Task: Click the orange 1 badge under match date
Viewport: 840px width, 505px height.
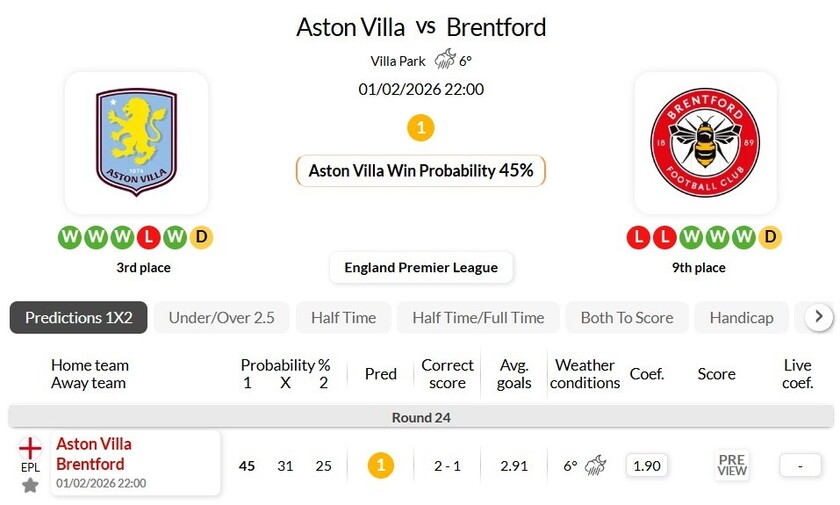Action: point(421,128)
